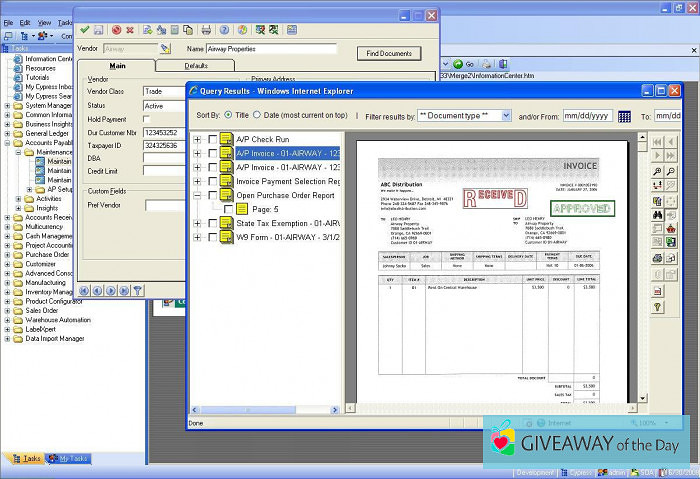Select the Title sort radio button
Screen dimensions: 700x479
[x=229, y=115]
